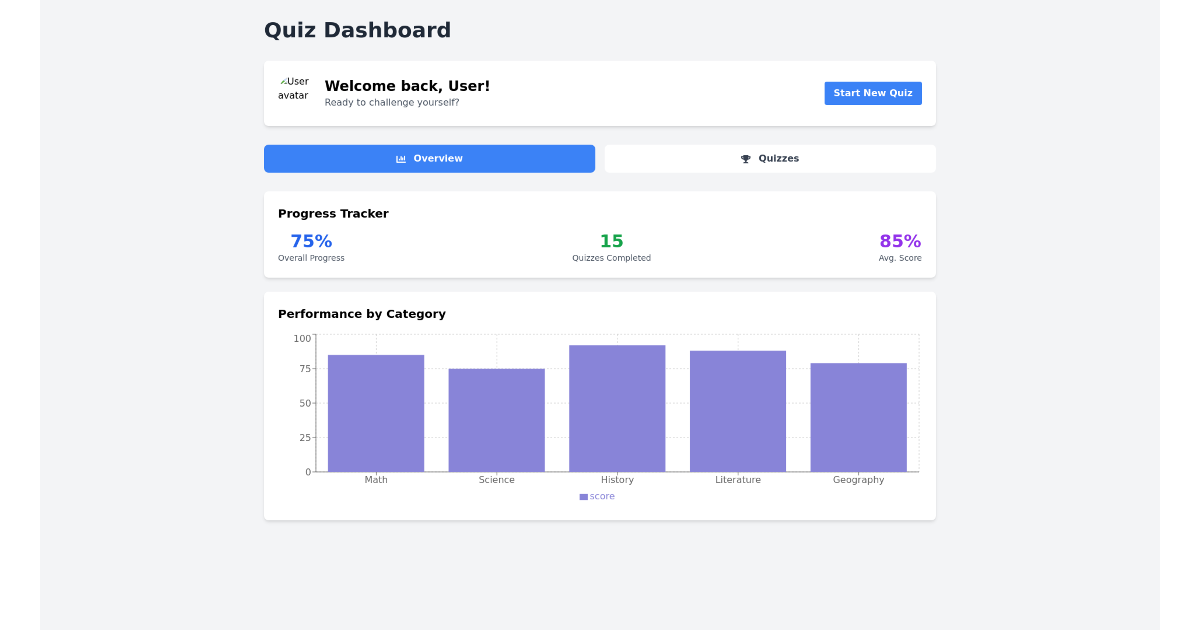Click the Science bar in the chart
1200x630 pixels.
(497, 420)
